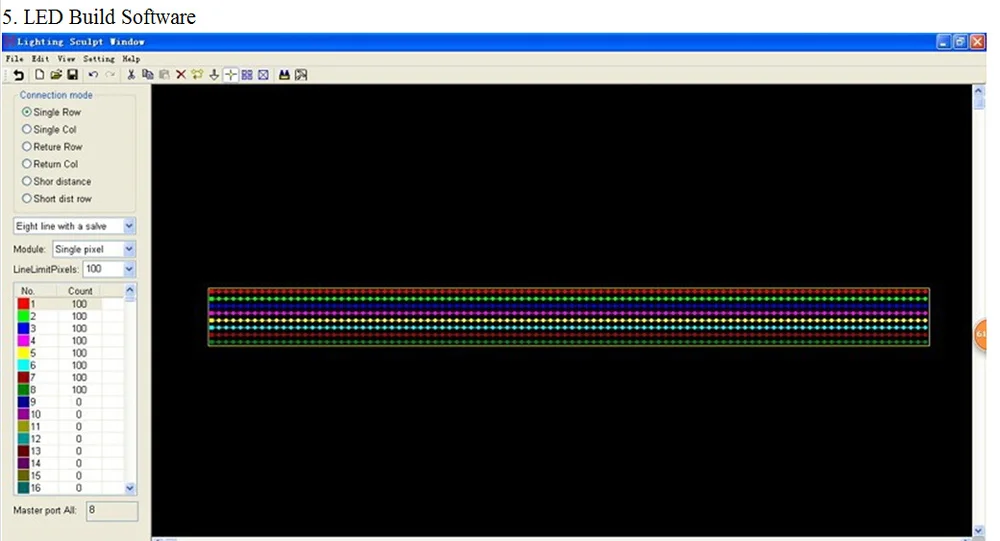Select port row number 12
Screen dimensions: 1000x541
click(69, 439)
